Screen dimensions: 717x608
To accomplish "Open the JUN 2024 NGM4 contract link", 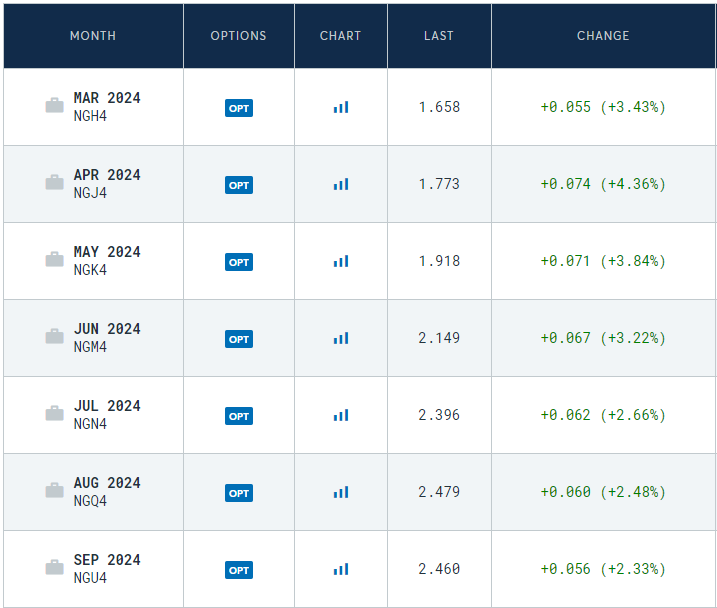I will (107, 337).
